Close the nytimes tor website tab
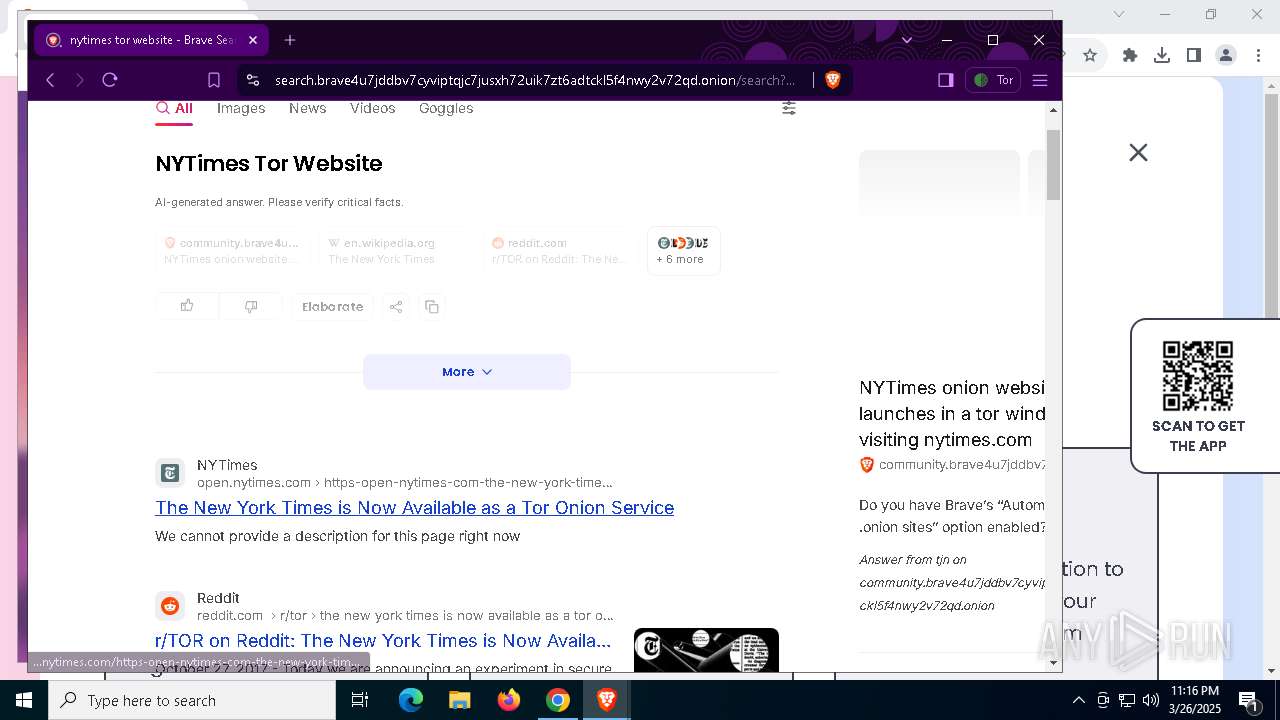This screenshot has width=1280, height=720. 253,40
